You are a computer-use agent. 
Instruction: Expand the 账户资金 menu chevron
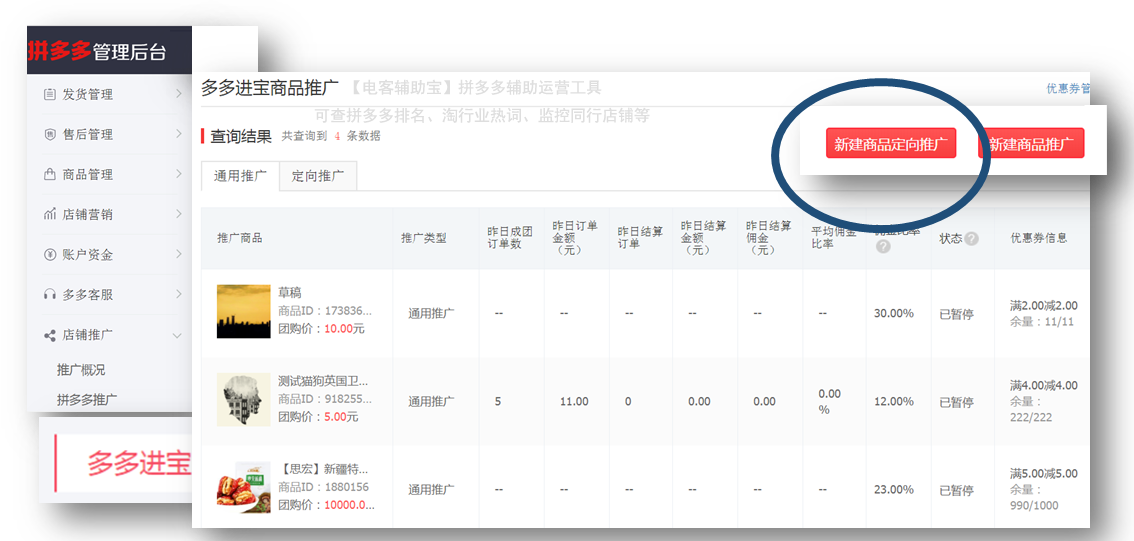pos(178,254)
